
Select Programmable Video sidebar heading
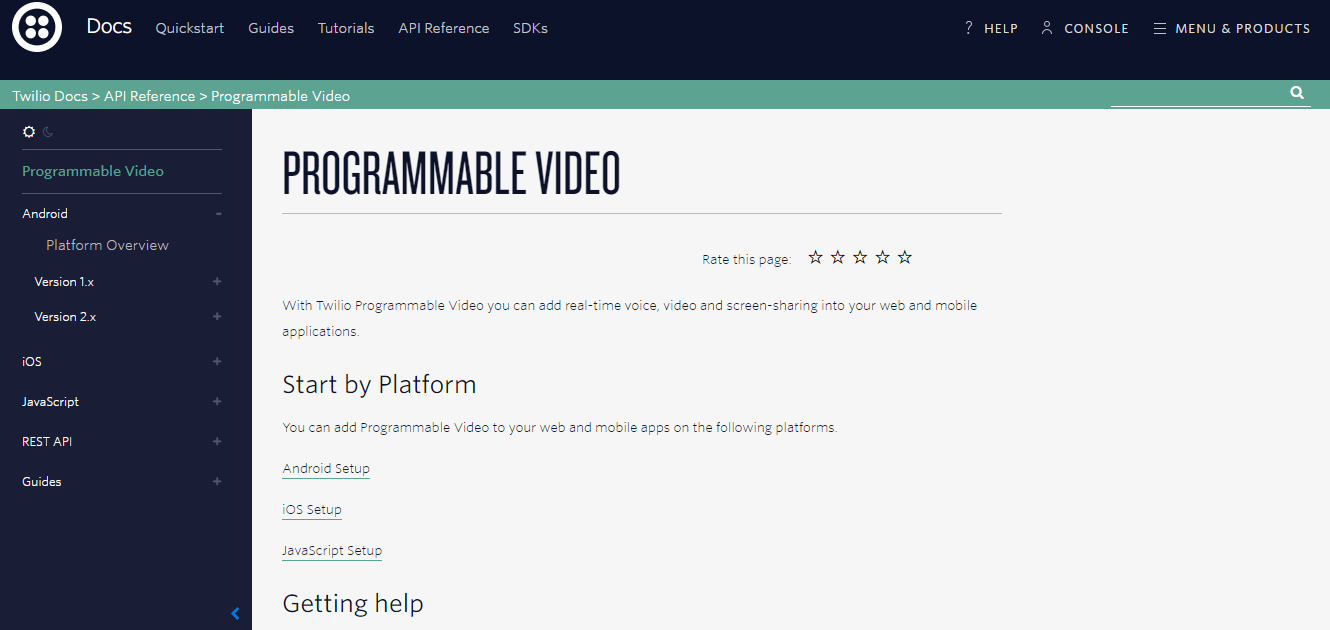pos(93,171)
